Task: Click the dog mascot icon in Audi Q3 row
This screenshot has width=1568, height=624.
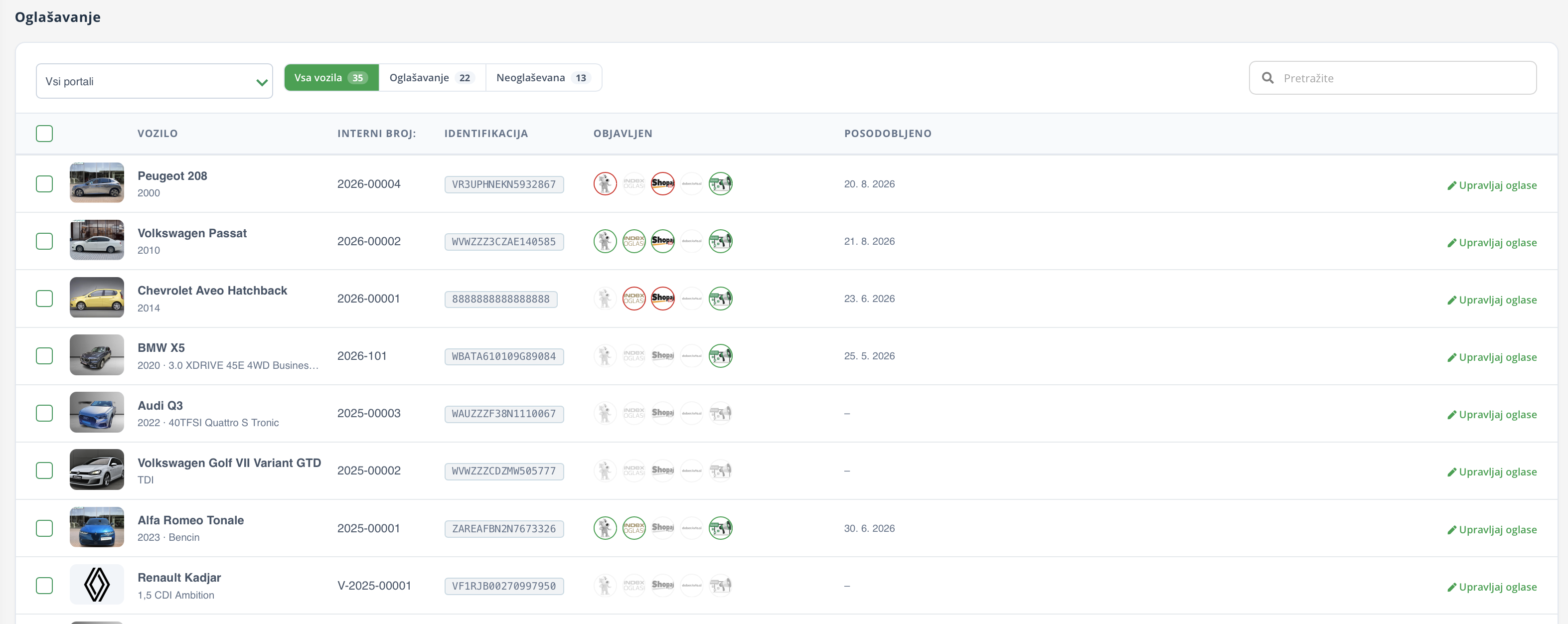Action: tap(605, 413)
